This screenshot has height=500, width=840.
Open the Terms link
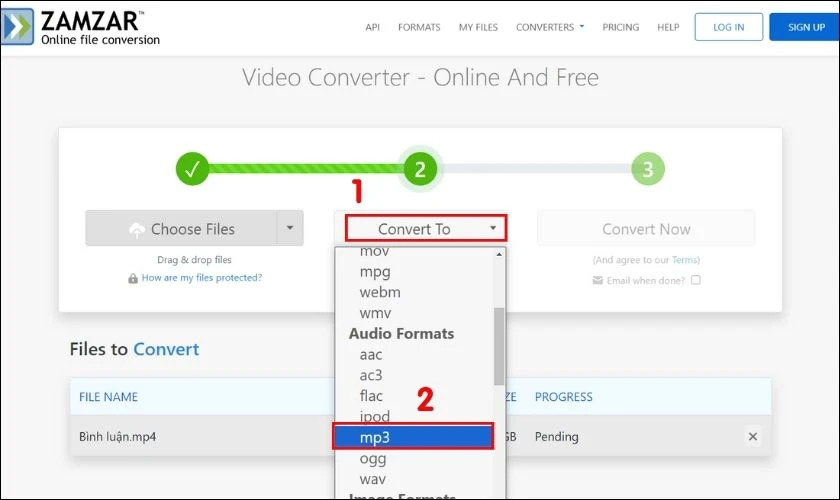pyautogui.click(x=684, y=260)
